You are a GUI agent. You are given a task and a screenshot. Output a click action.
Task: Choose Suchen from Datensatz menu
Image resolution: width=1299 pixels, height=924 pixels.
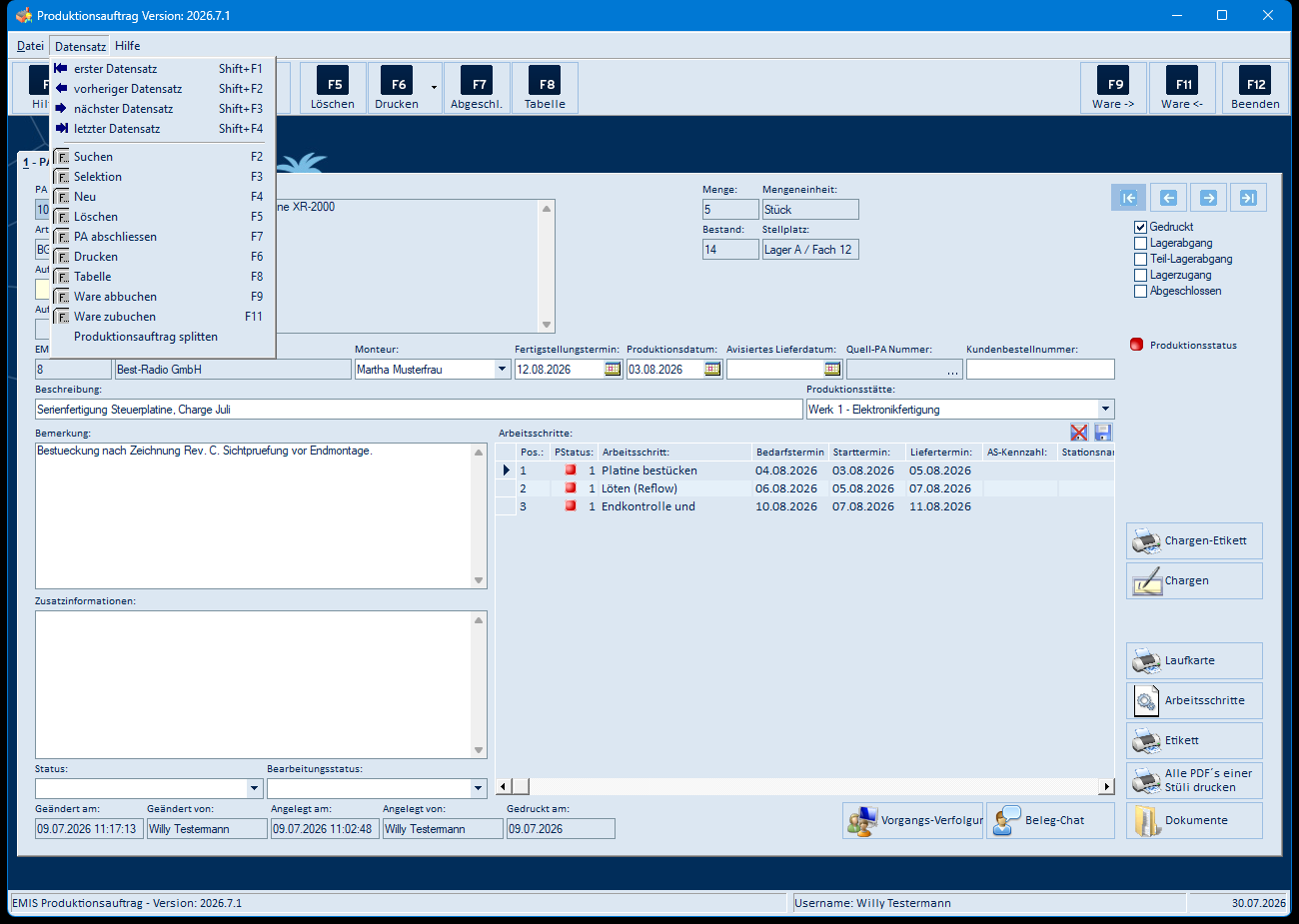pos(163,157)
